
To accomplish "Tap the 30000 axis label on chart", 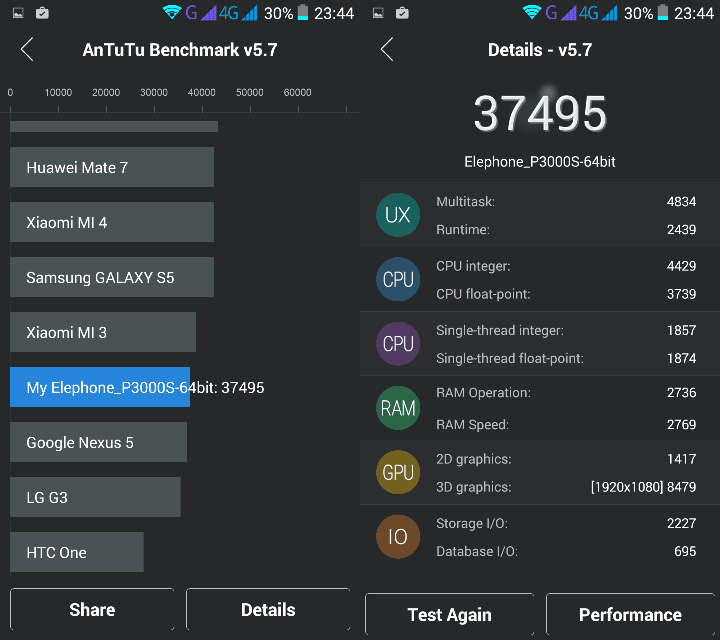I will click(x=154, y=93).
